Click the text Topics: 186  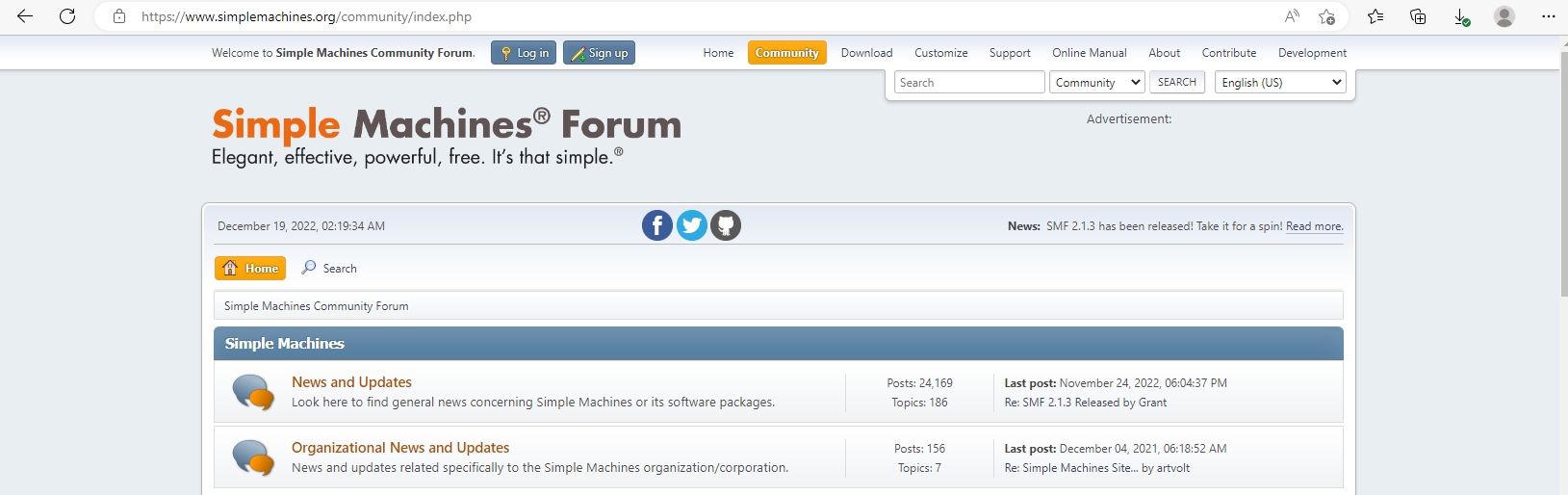(919, 403)
